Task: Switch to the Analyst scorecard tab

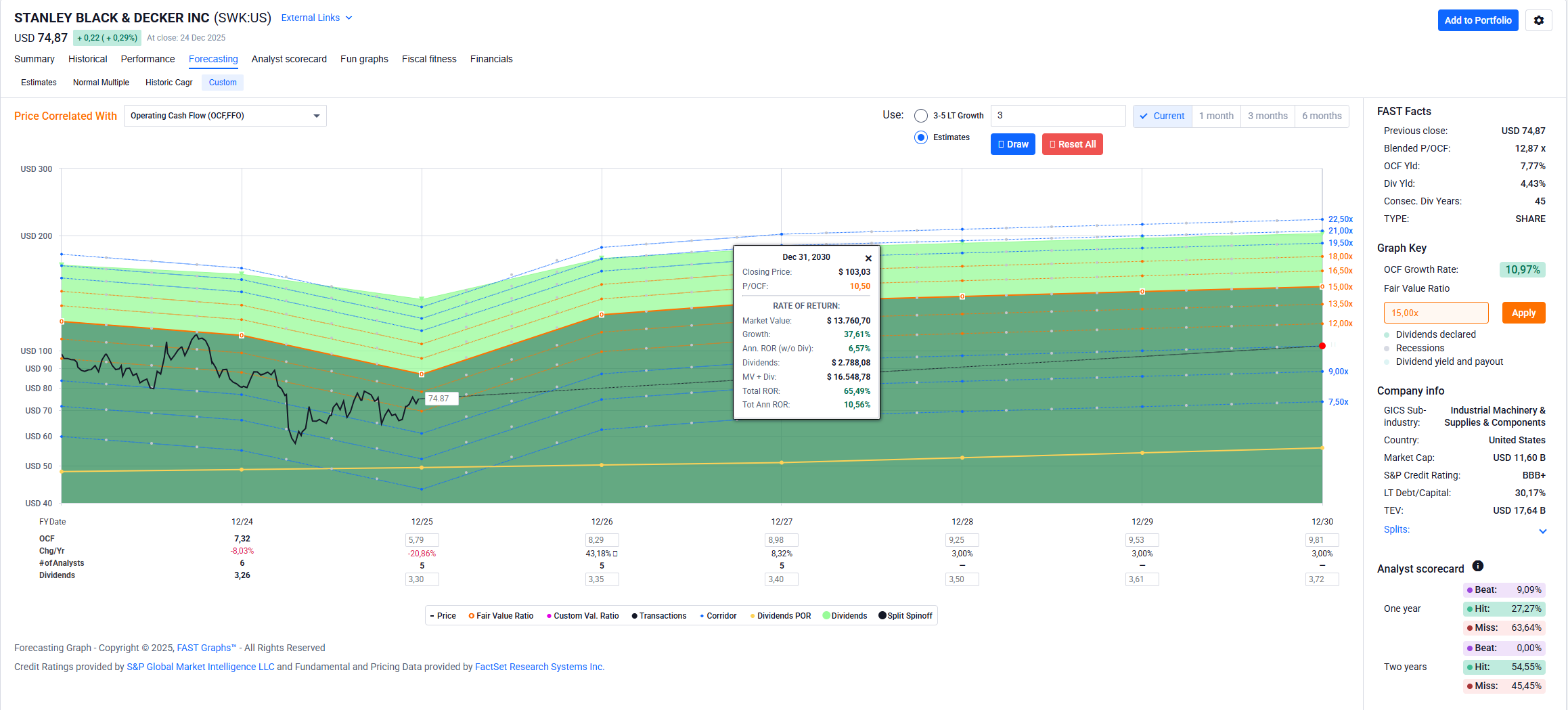Action: (289, 59)
